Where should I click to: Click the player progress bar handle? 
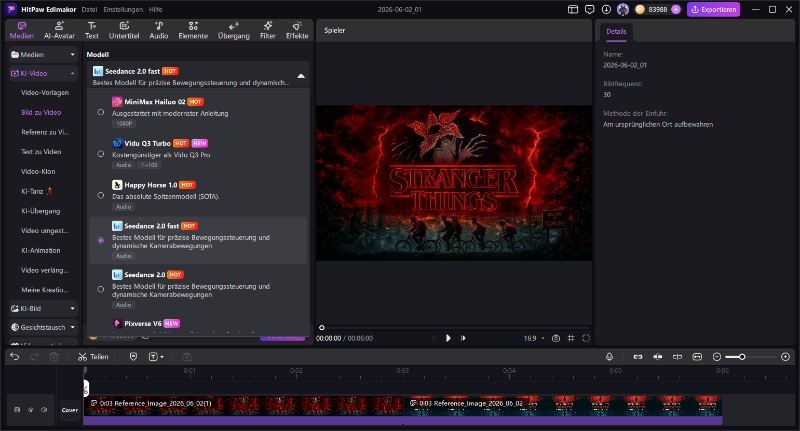321,327
